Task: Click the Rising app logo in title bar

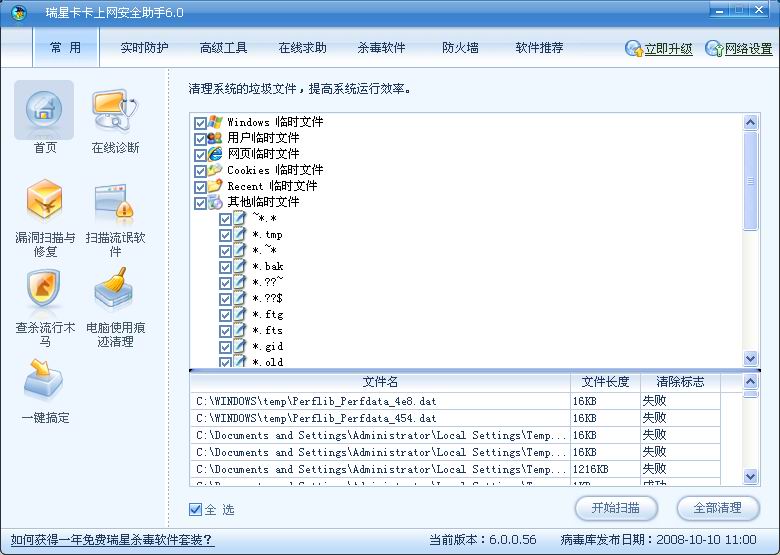Action: [18, 12]
